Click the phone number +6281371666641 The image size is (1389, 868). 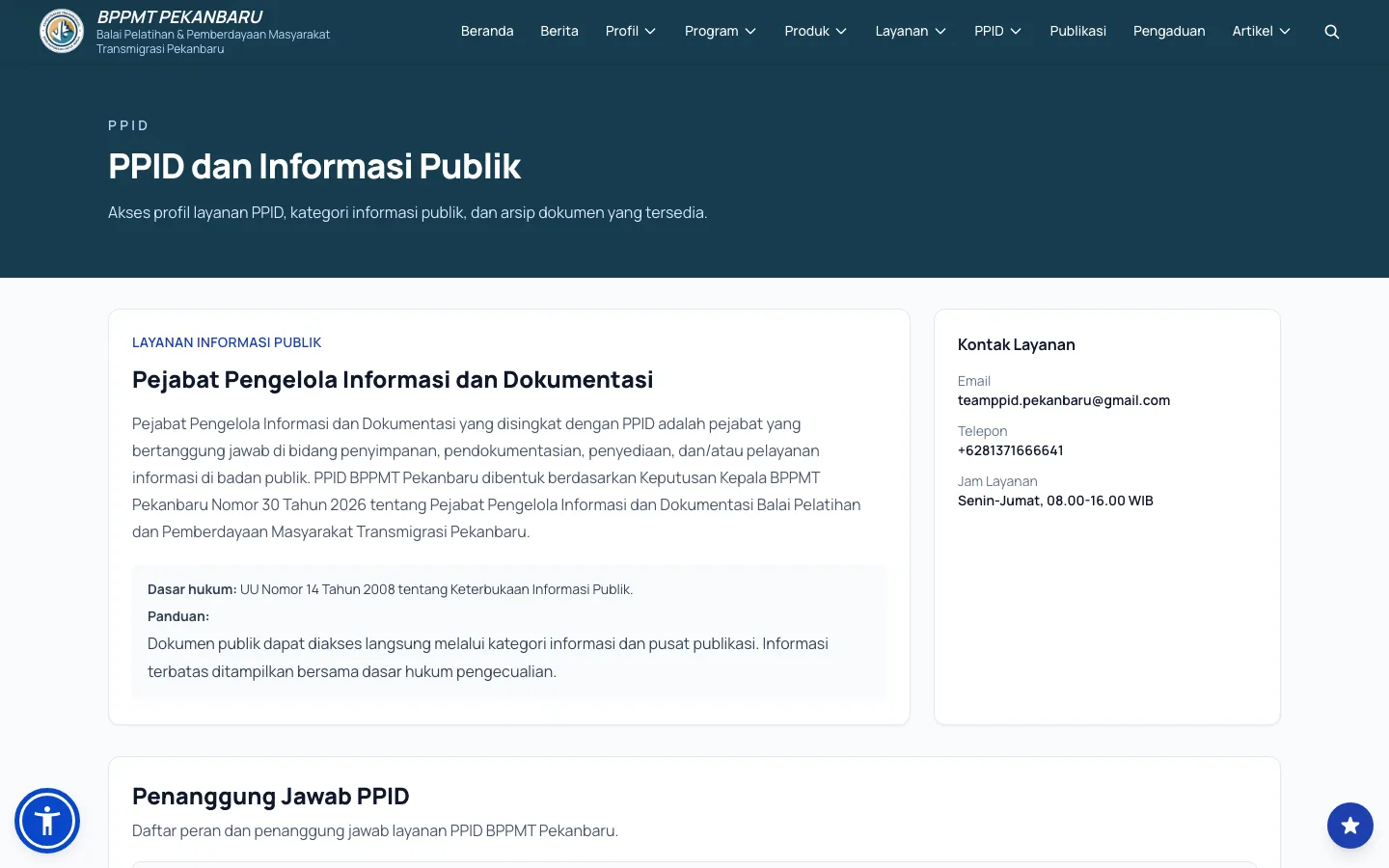(x=1011, y=450)
